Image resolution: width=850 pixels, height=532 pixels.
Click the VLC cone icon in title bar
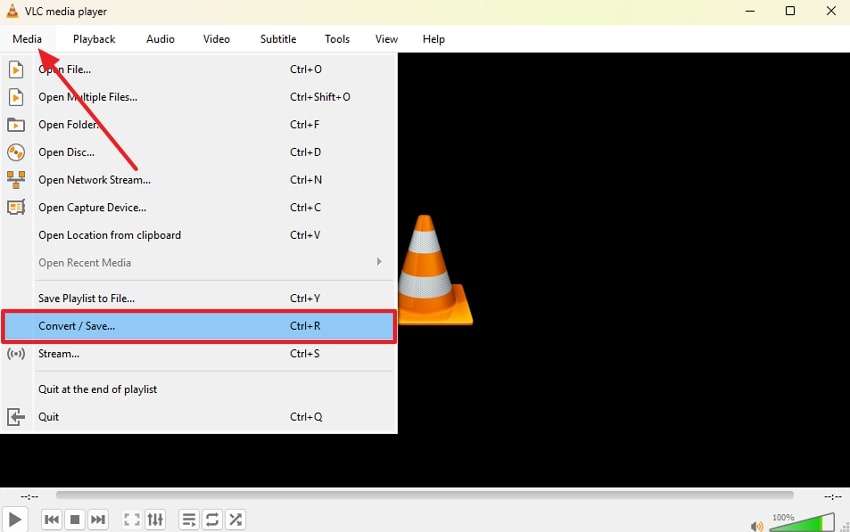pyautogui.click(x=11, y=11)
